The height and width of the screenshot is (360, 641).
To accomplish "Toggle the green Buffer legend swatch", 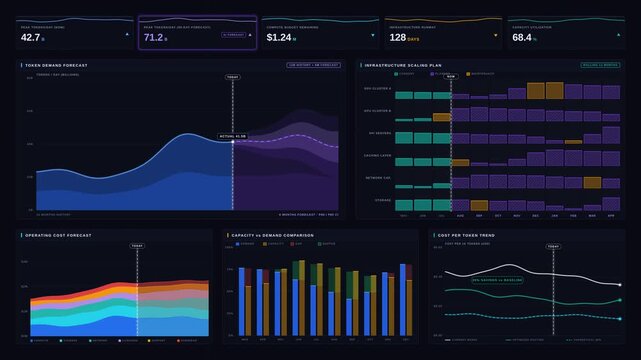I will point(320,244).
